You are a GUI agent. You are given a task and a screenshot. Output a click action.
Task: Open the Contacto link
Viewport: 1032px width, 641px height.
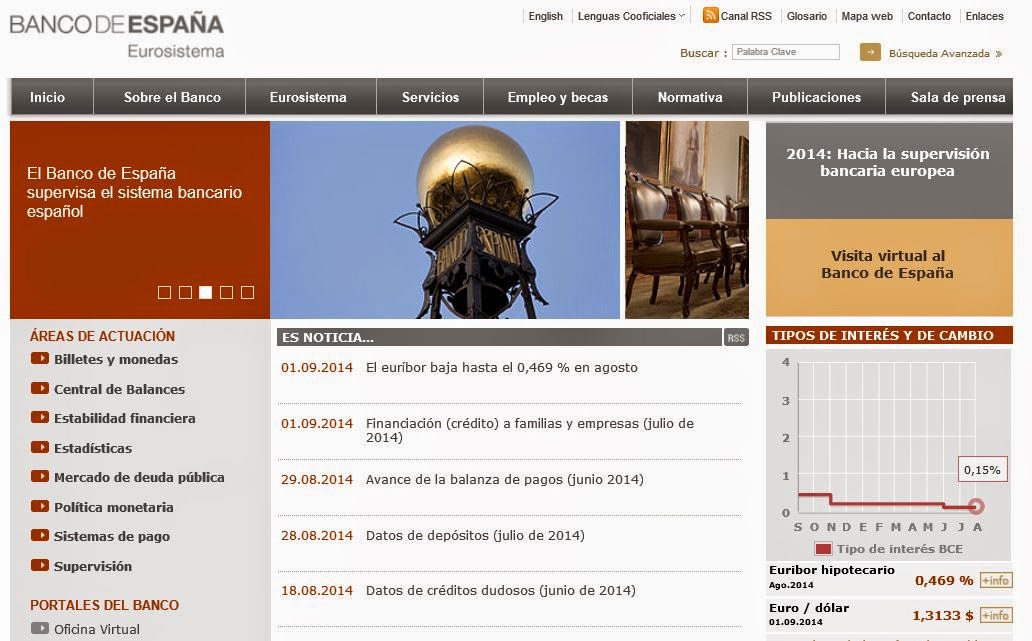(929, 16)
